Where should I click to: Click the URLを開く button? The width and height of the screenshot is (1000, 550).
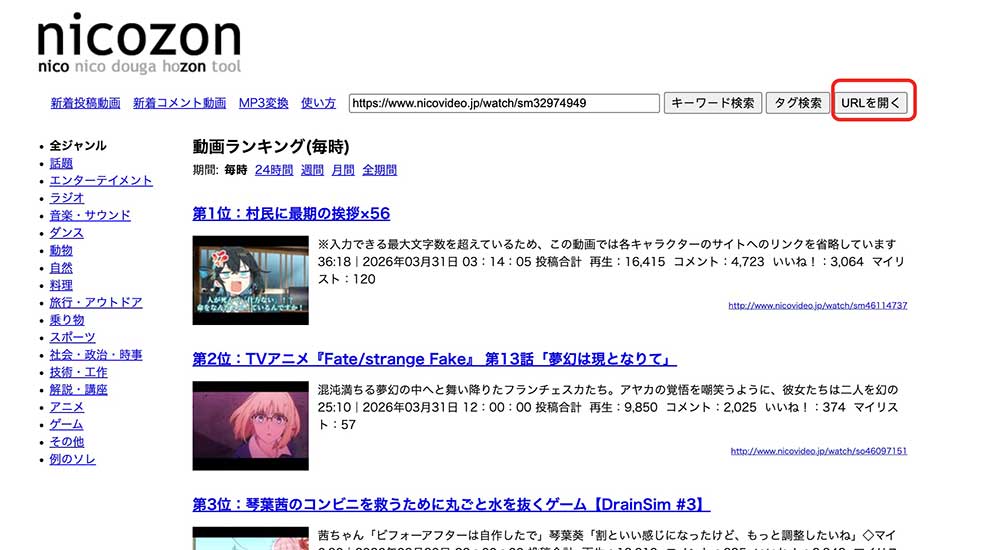872,103
